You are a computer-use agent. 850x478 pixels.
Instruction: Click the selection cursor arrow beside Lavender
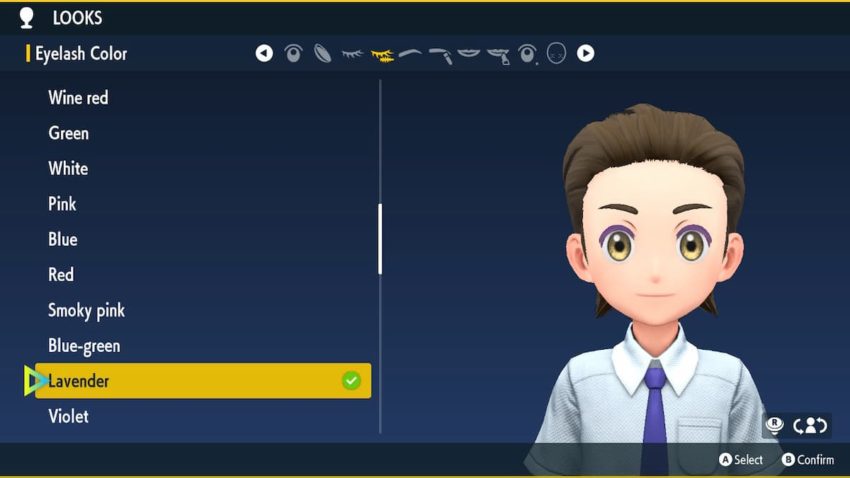35,381
